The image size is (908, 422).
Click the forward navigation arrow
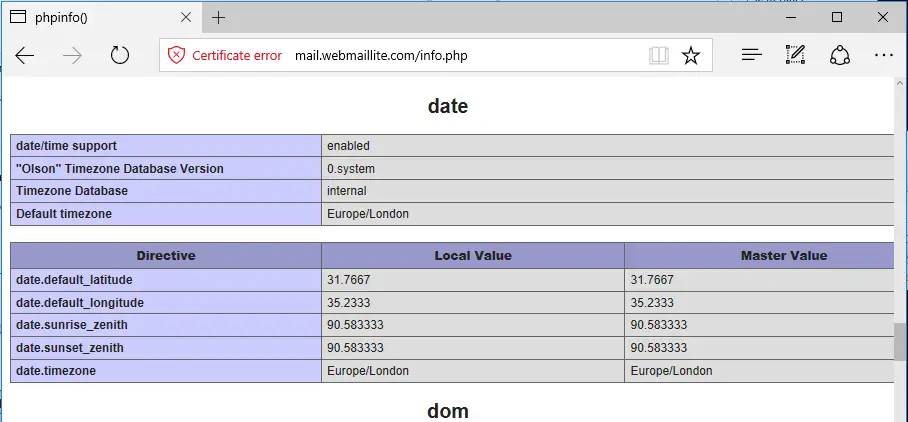pyautogui.click(x=72, y=56)
